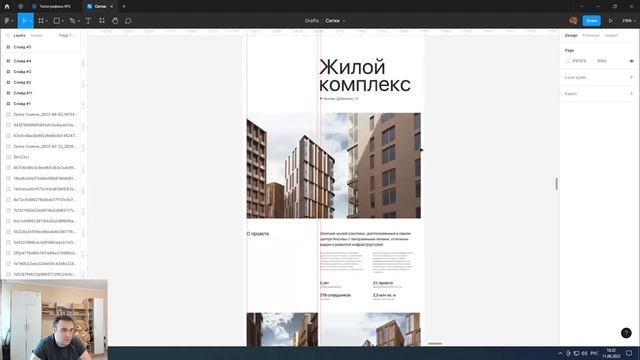
Task: Select the 378 сотрудников statistic text
Action: [x=335, y=295]
